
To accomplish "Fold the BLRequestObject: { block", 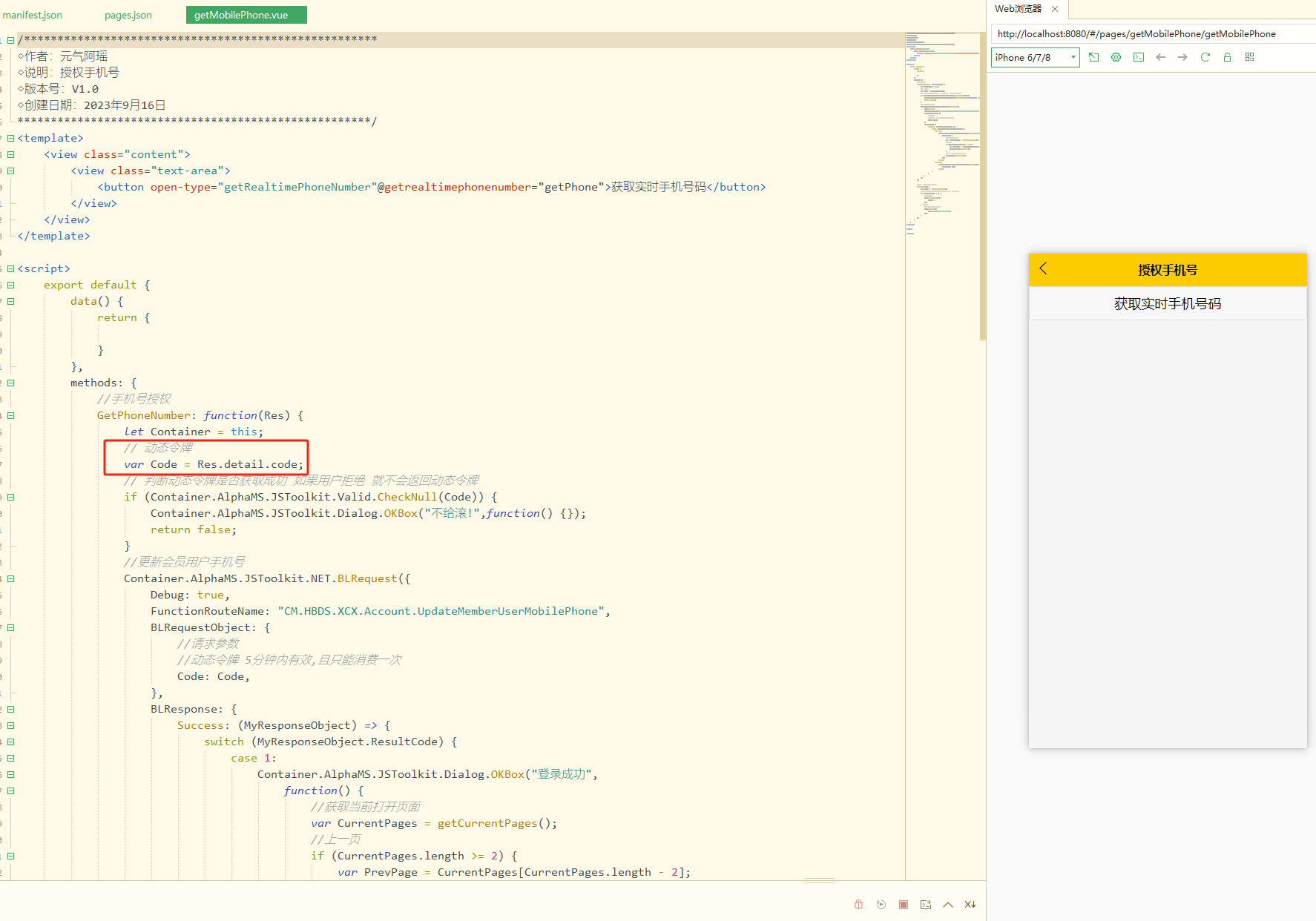I will pyautogui.click(x=10, y=627).
